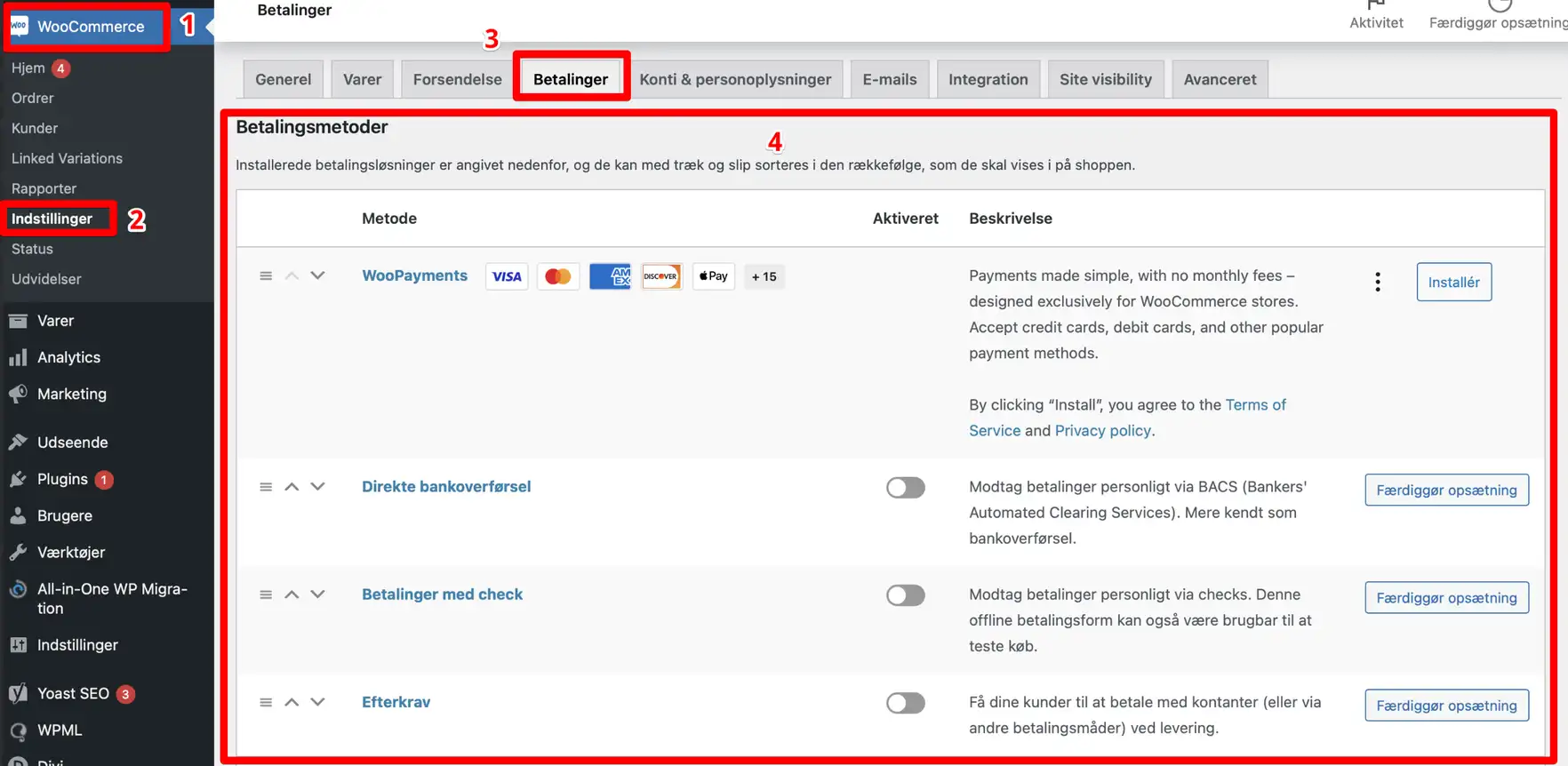Move WooPayments down with the chevron arrow

317,276
